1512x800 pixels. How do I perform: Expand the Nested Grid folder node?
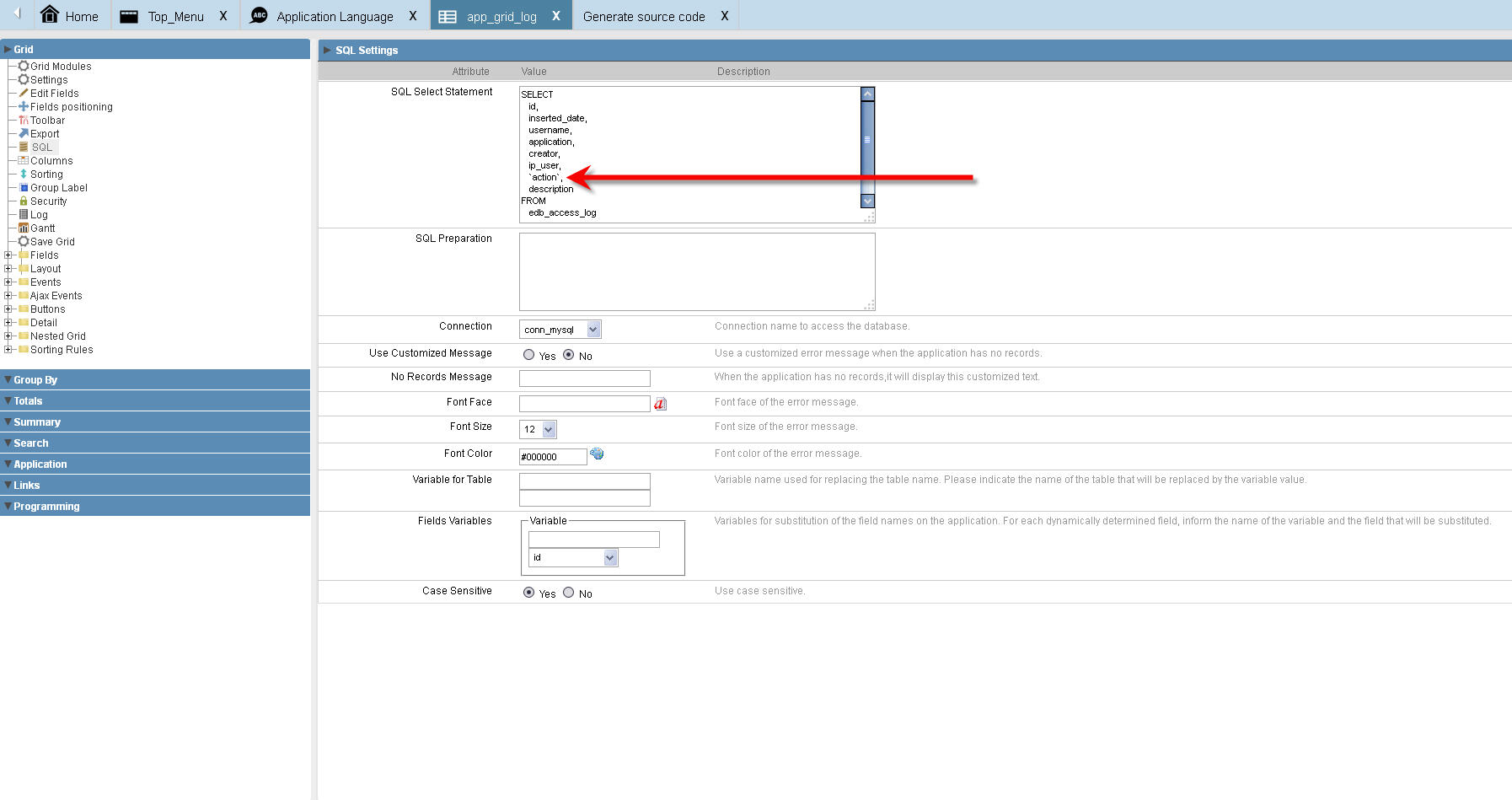[x=8, y=336]
